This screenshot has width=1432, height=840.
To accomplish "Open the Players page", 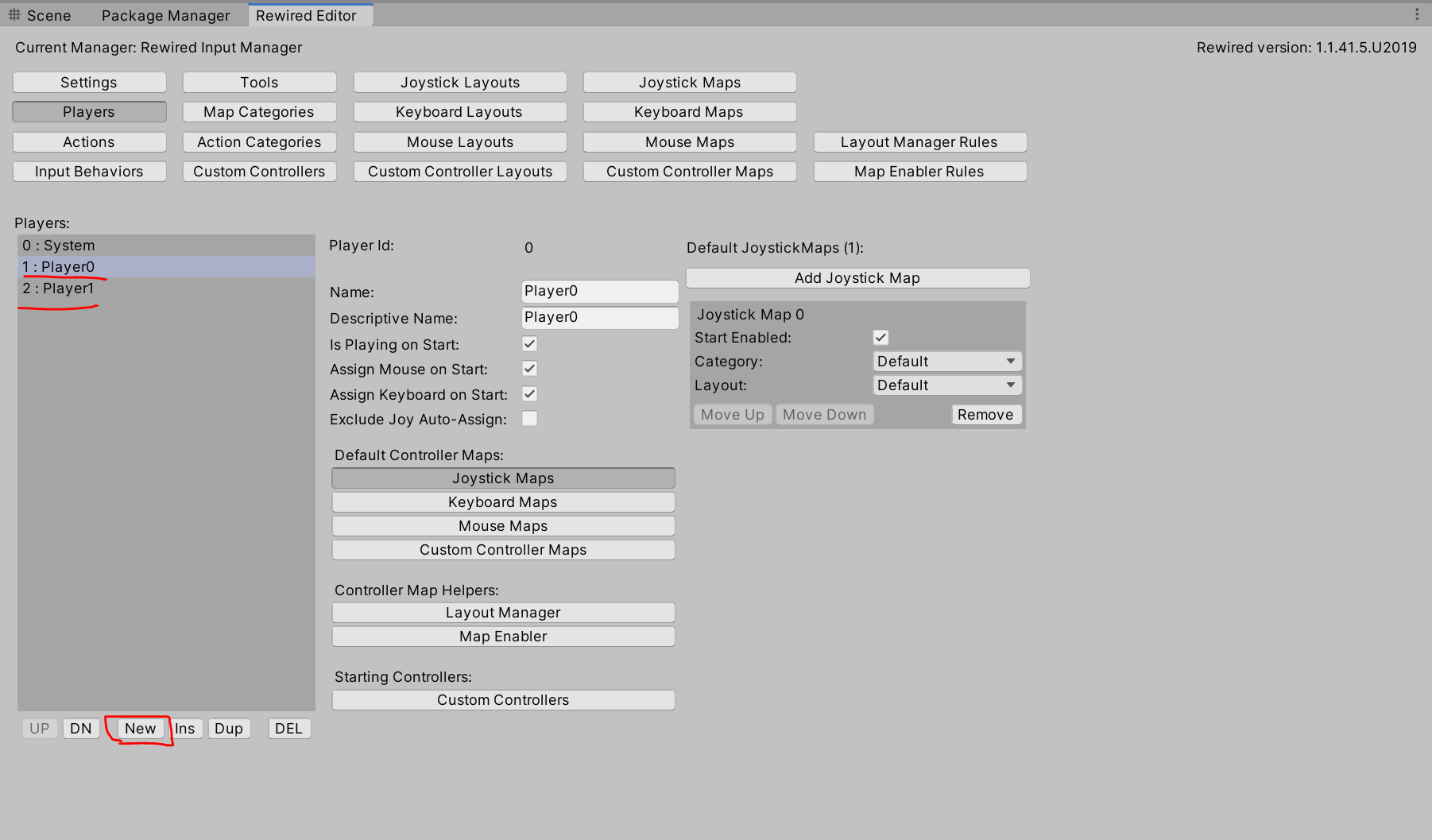I will point(89,112).
